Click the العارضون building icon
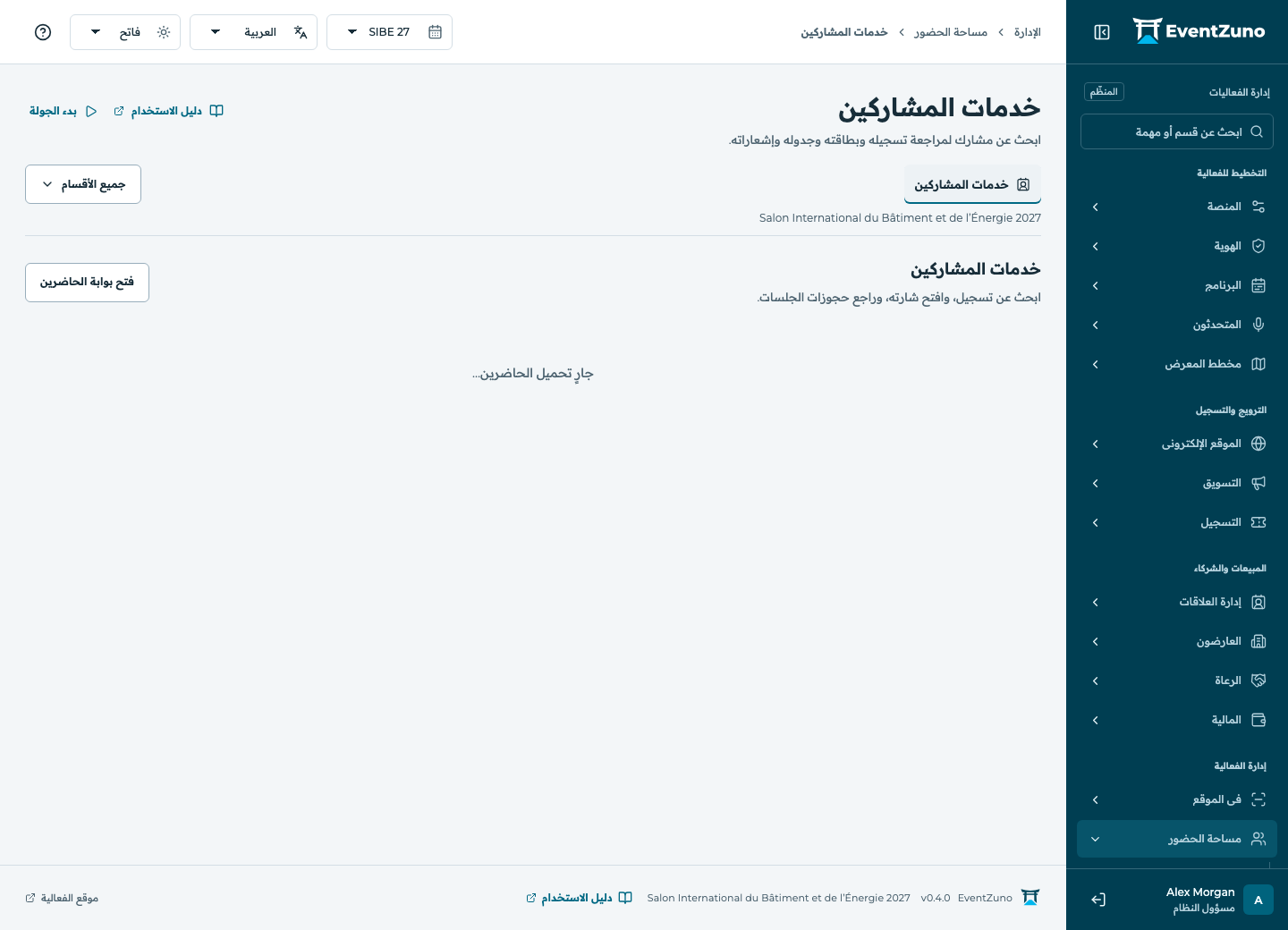Image resolution: width=1288 pixels, height=930 pixels. (x=1258, y=641)
